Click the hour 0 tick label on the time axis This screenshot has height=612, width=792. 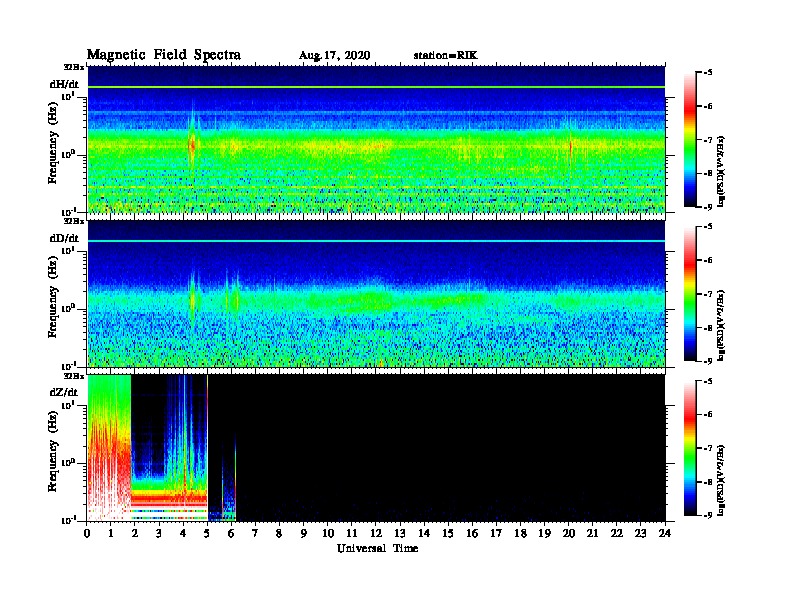(x=87, y=534)
